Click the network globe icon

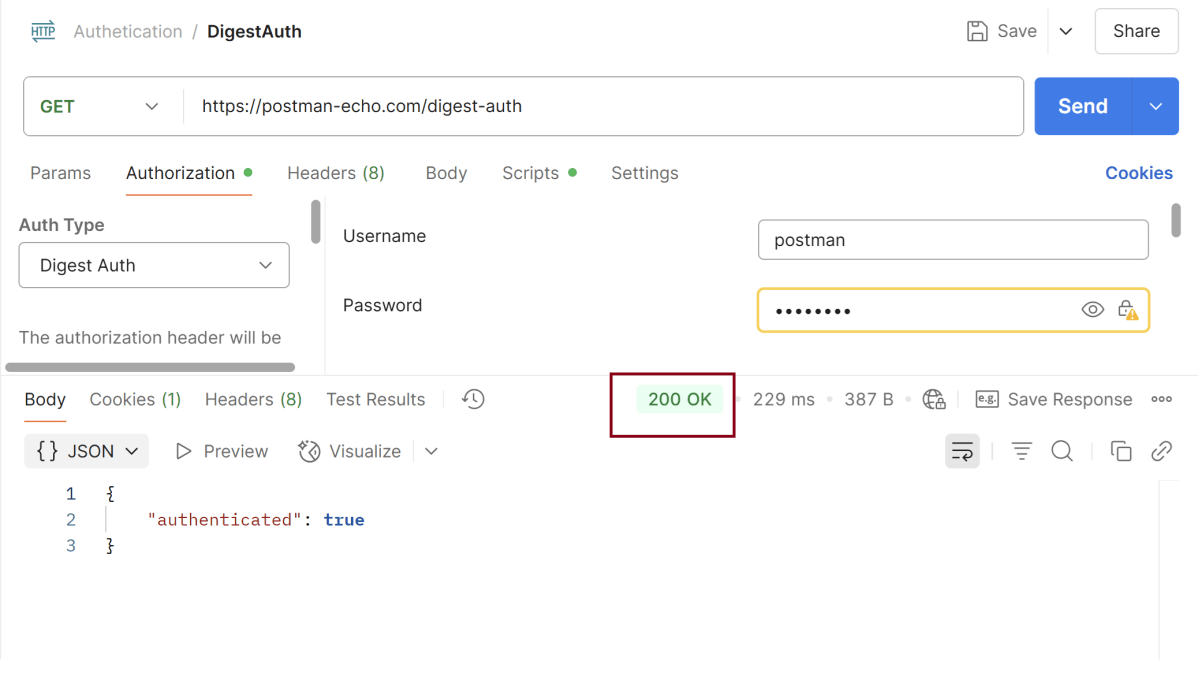[934, 399]
